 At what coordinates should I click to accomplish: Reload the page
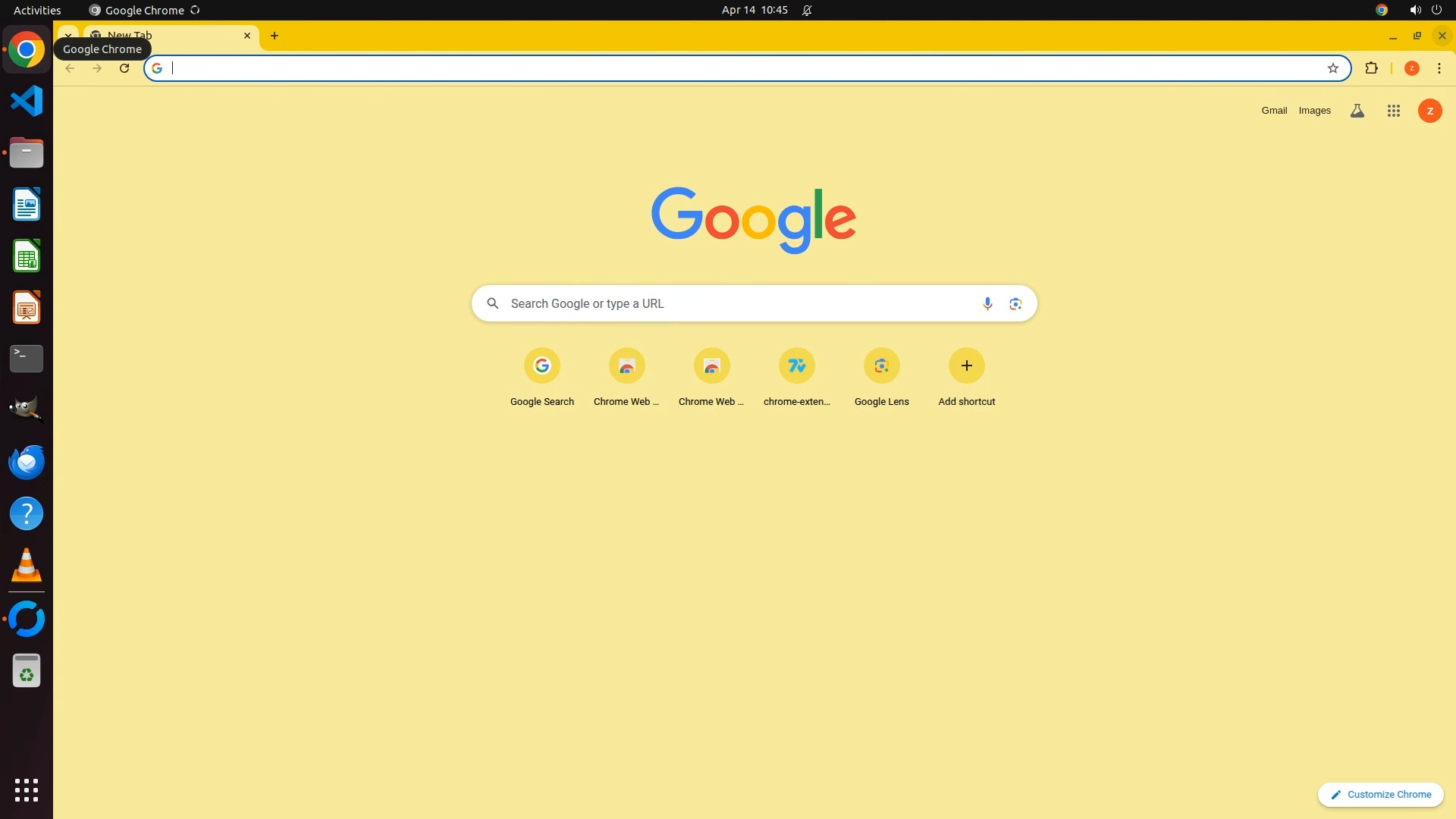tap(124, 68)
